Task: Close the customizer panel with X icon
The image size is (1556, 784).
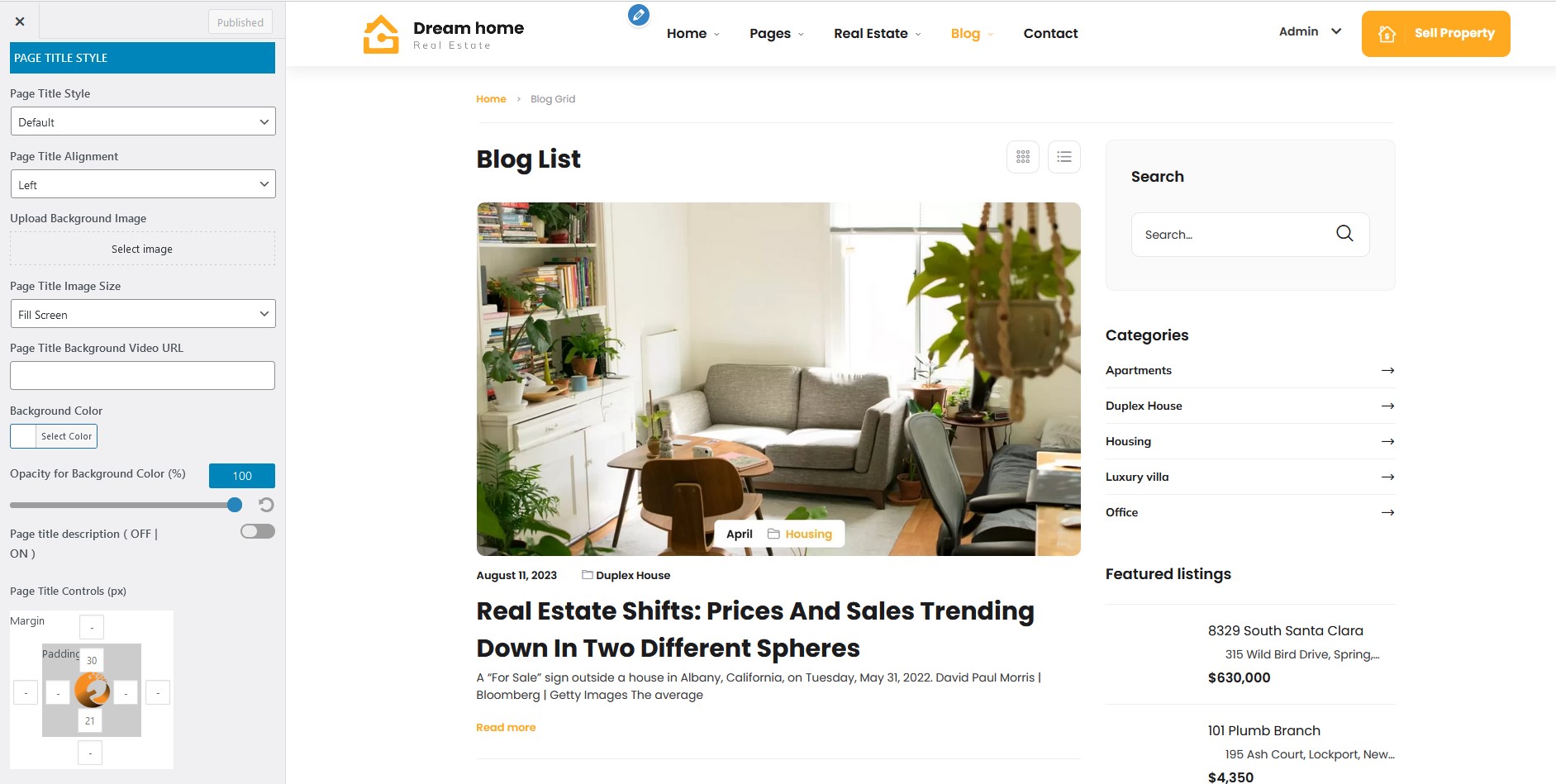Action: [x=20, y=21]
